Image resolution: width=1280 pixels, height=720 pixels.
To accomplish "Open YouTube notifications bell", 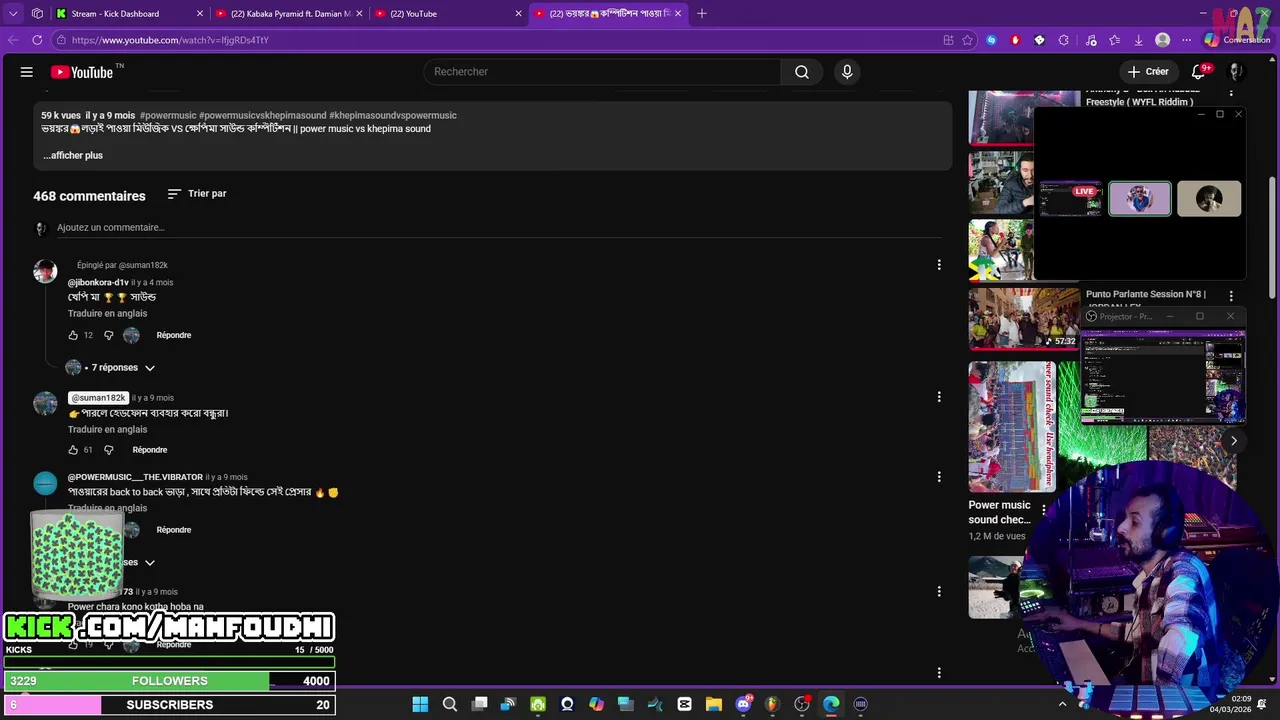I will [1199, 72].
